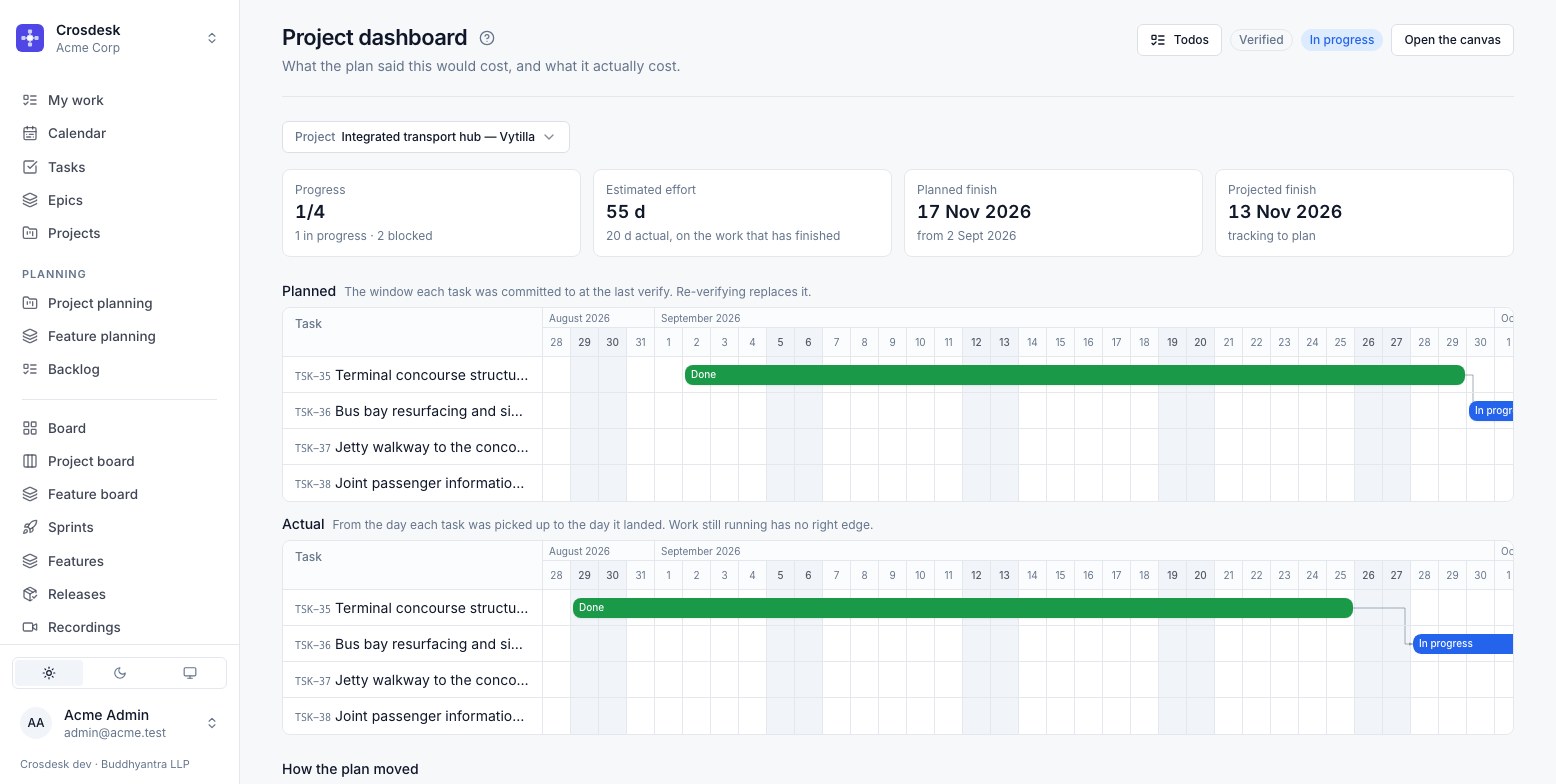Open the Project selector dropdown
The width and height of the screenshot is (1556, 784).
[426, 137]
